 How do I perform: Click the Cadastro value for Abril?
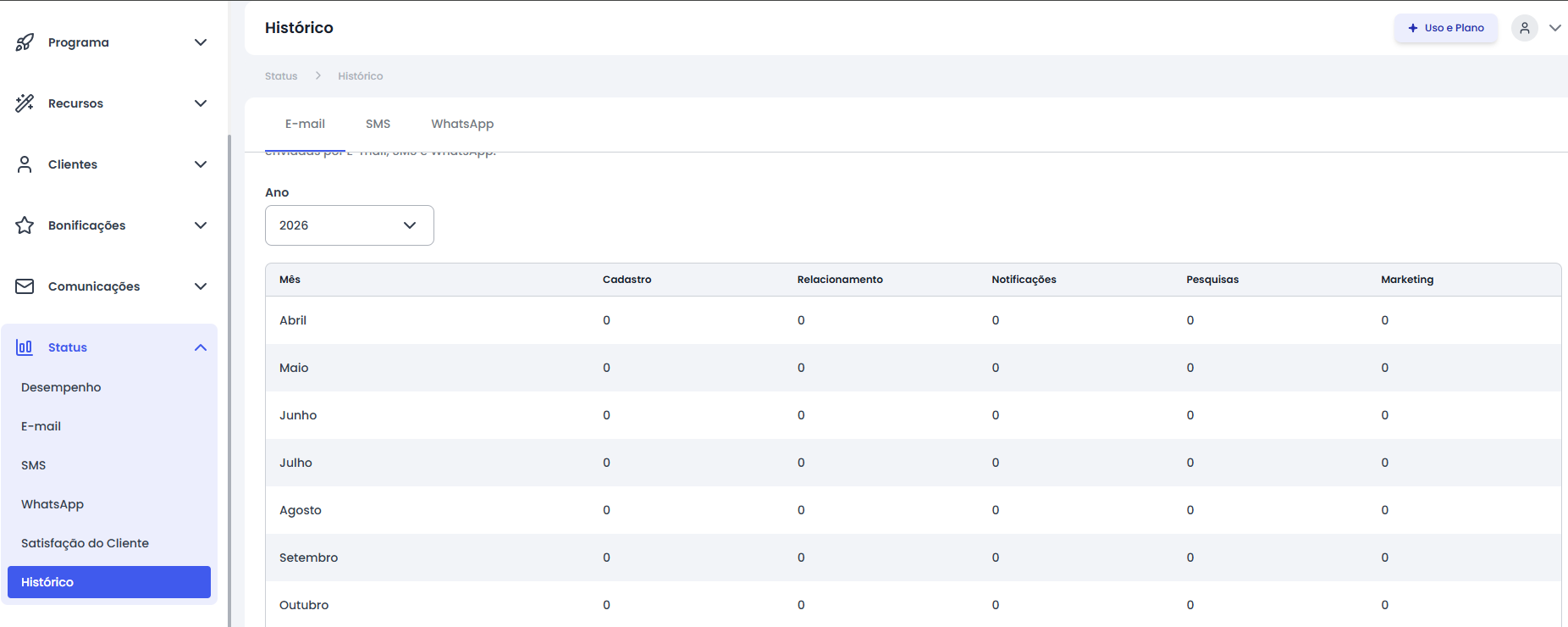click(x=606, y=320)
